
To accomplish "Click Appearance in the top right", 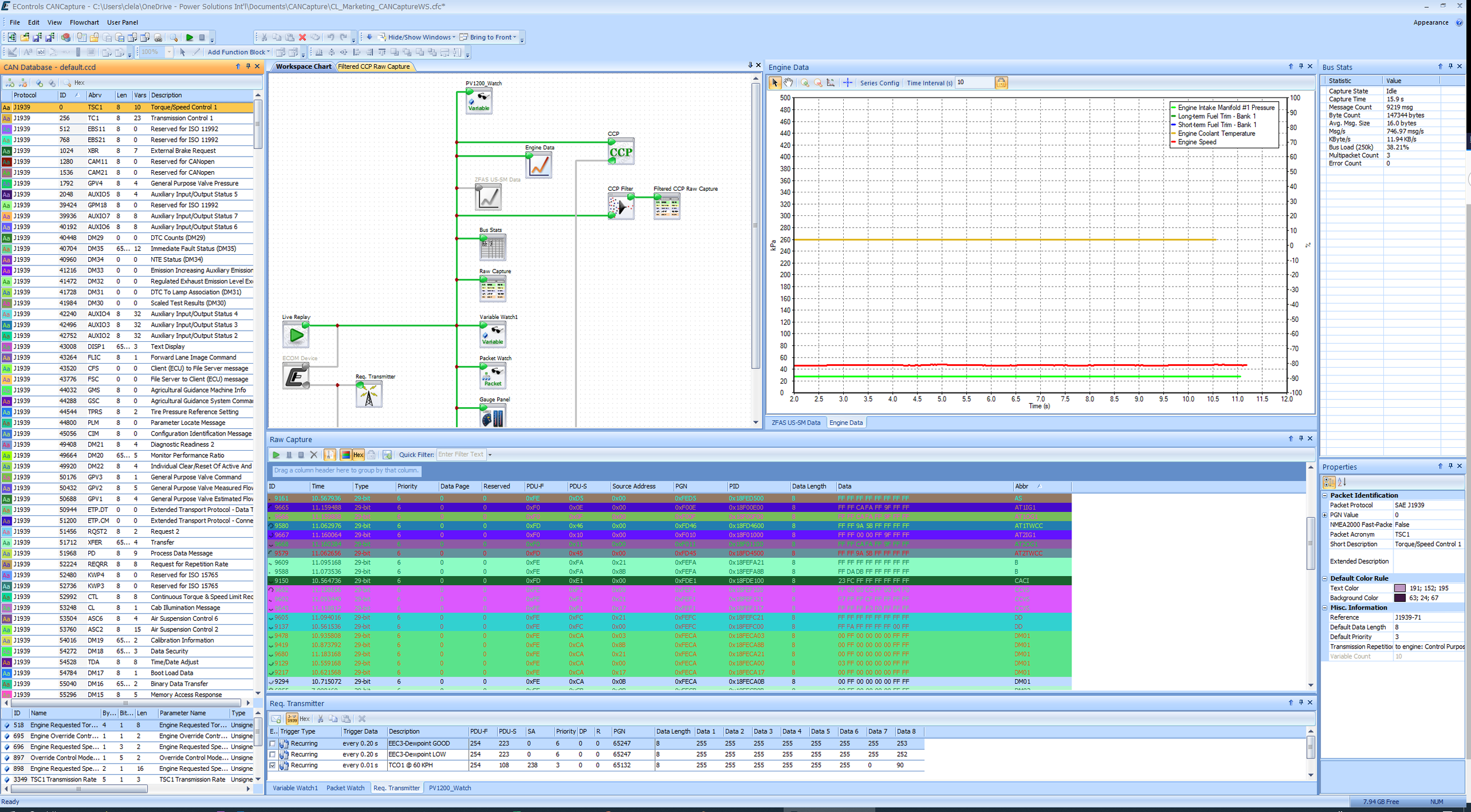I will (x=1430, y=22).
